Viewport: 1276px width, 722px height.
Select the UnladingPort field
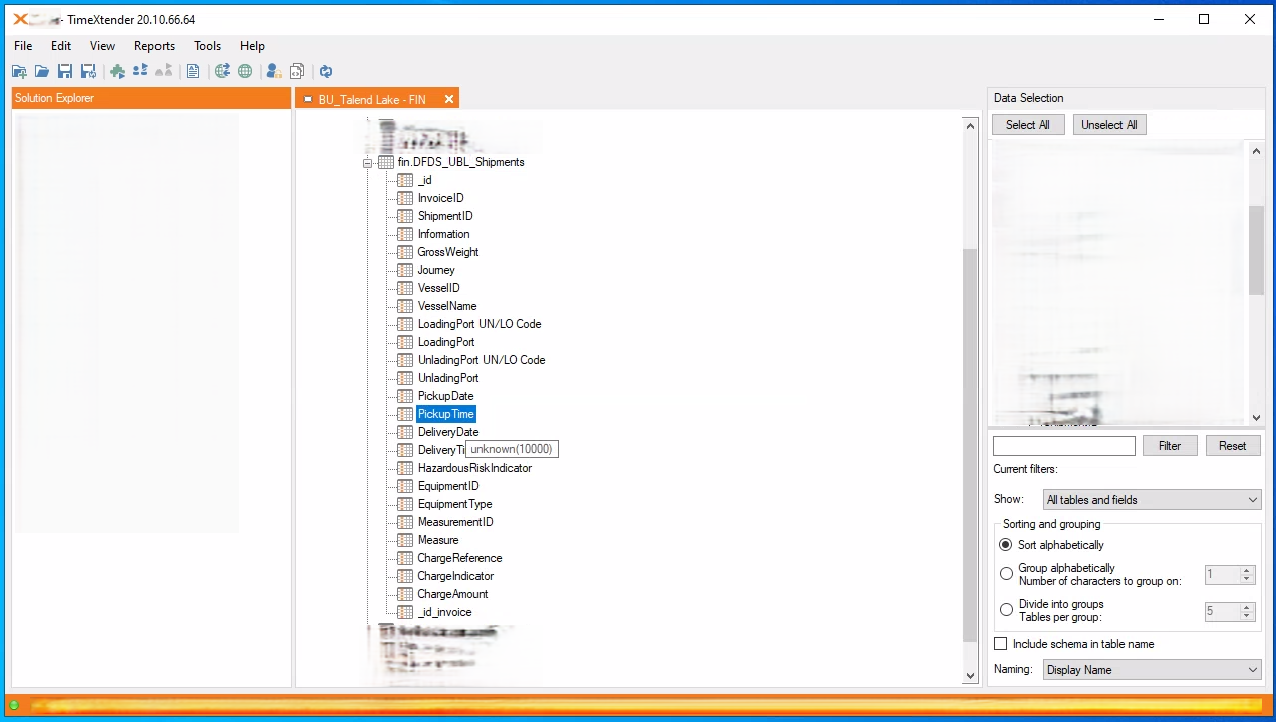tap(448, 378)
